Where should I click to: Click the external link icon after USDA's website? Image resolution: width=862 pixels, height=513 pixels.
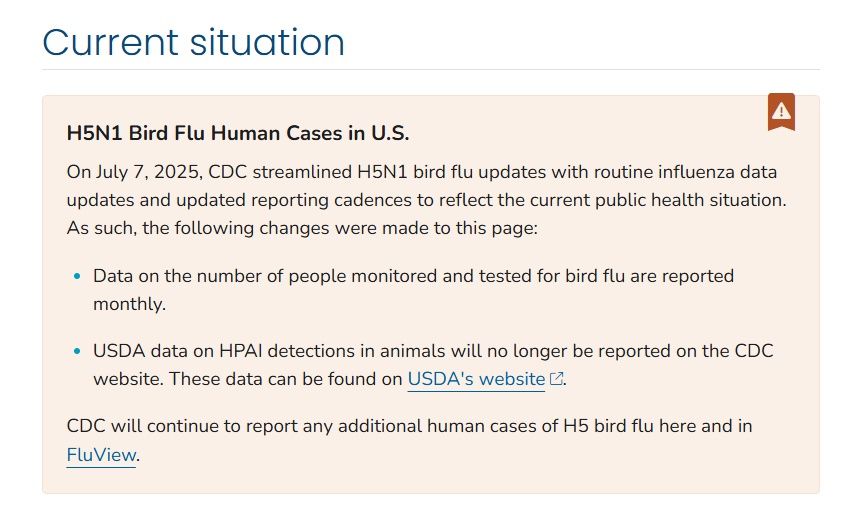[558, 380]
